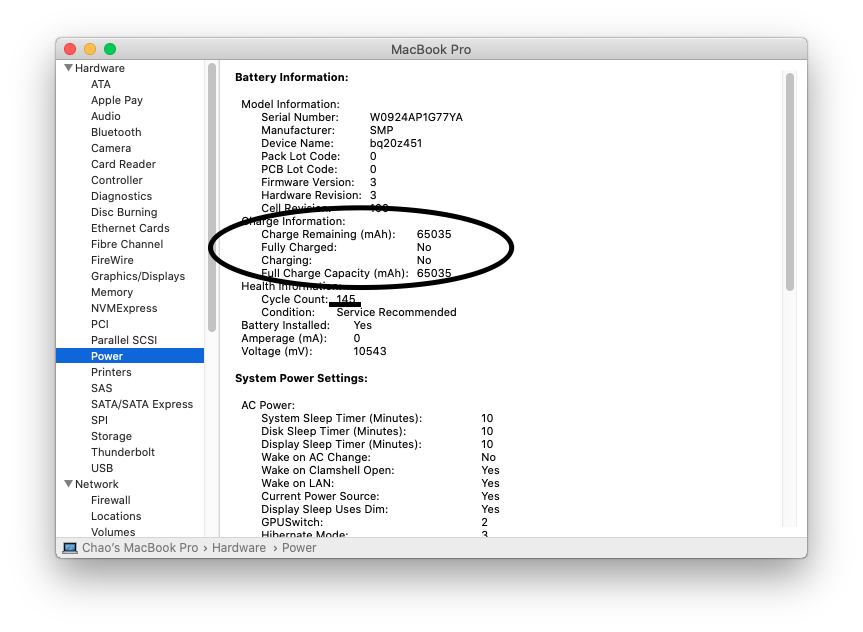Click the Battery Installed label
Image resolution: width=863 pixels, height=632 pixels.
pos(285,325)
